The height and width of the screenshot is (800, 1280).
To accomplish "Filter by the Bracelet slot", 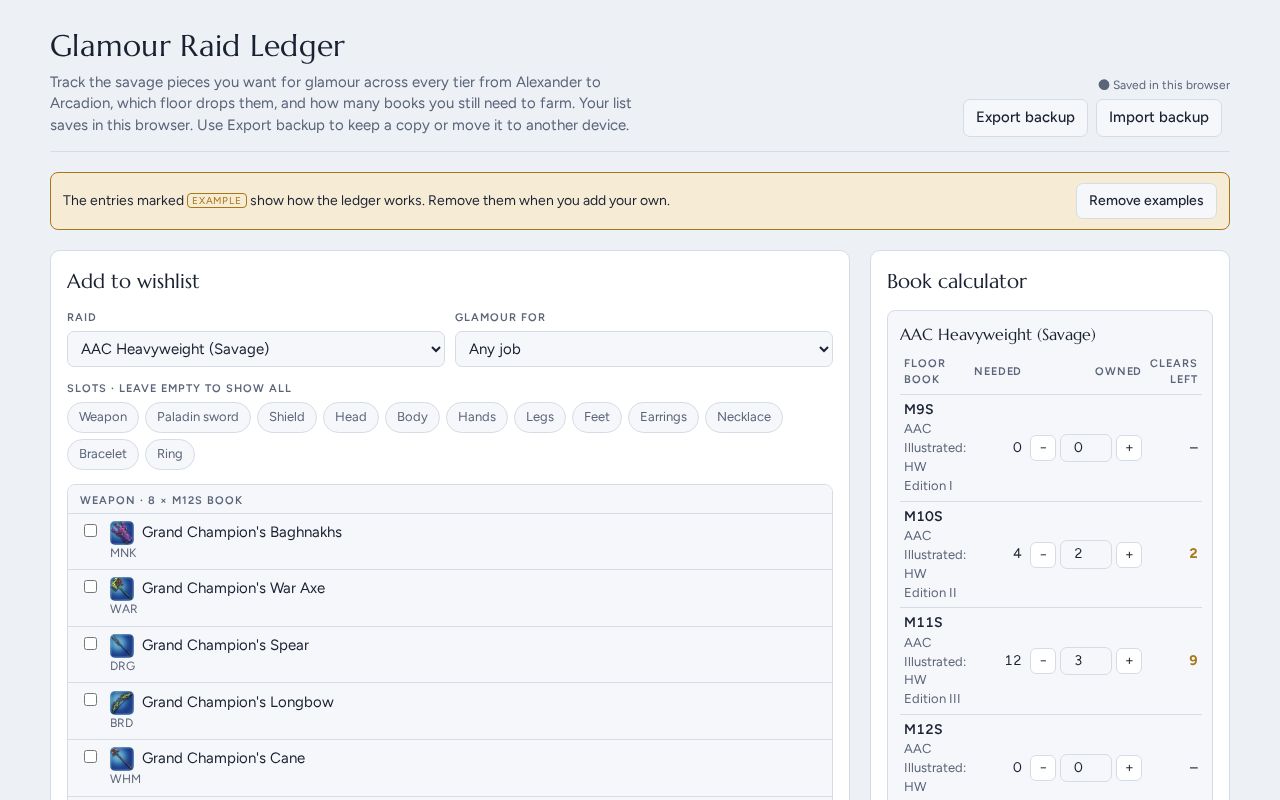I will click(x=103, y=454).
